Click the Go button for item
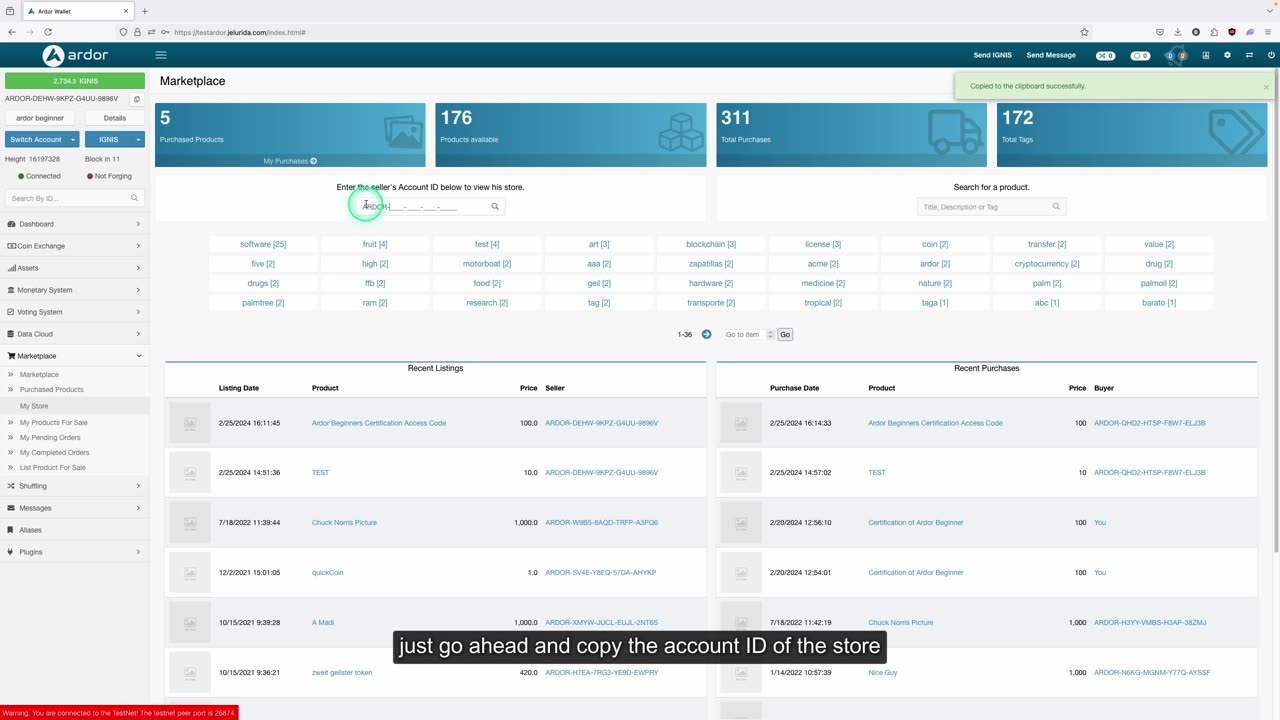The height and width of the screenshot is (720, 1280). [x=785, y=334]
